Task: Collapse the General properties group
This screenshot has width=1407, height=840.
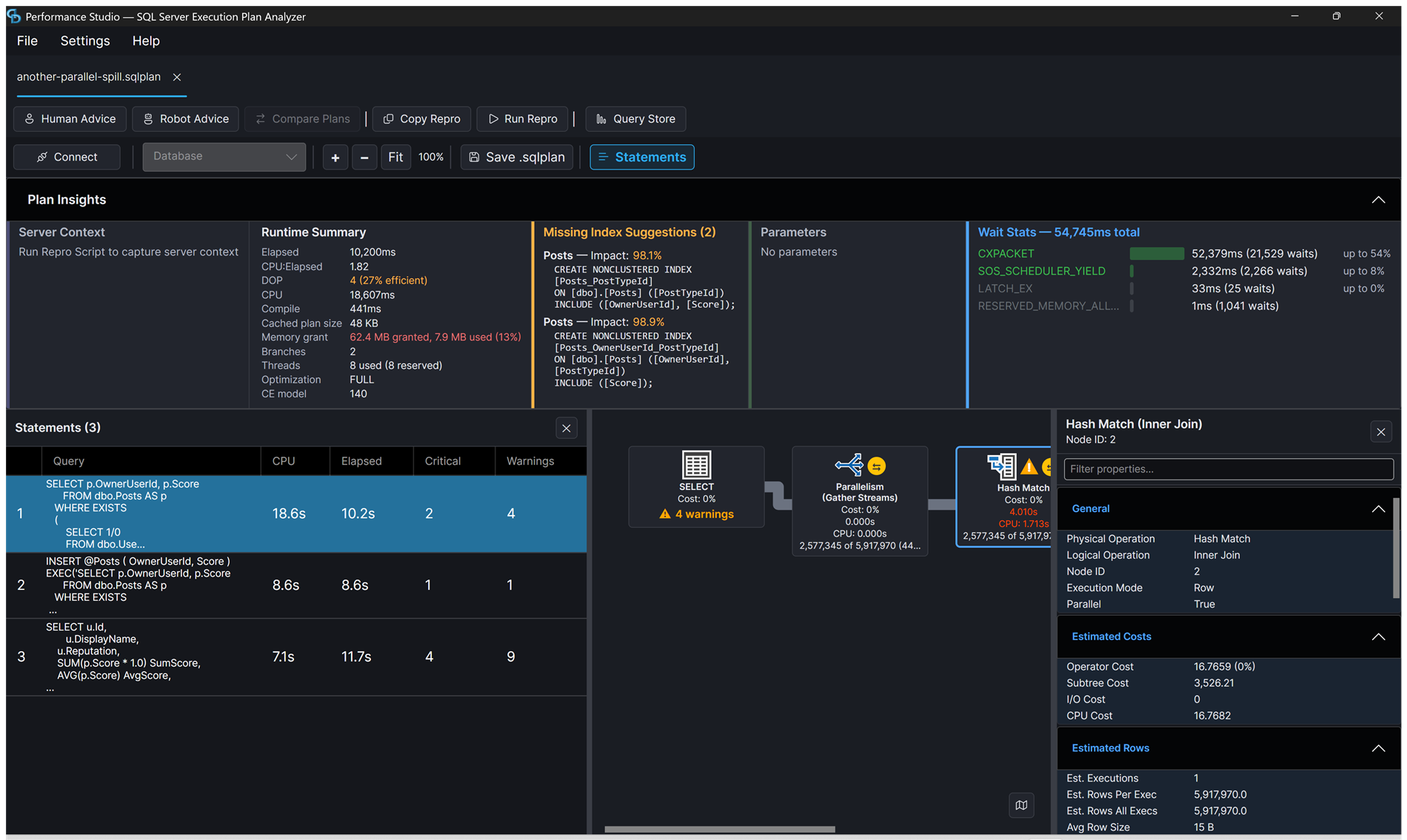Action: pos(1378,509)
